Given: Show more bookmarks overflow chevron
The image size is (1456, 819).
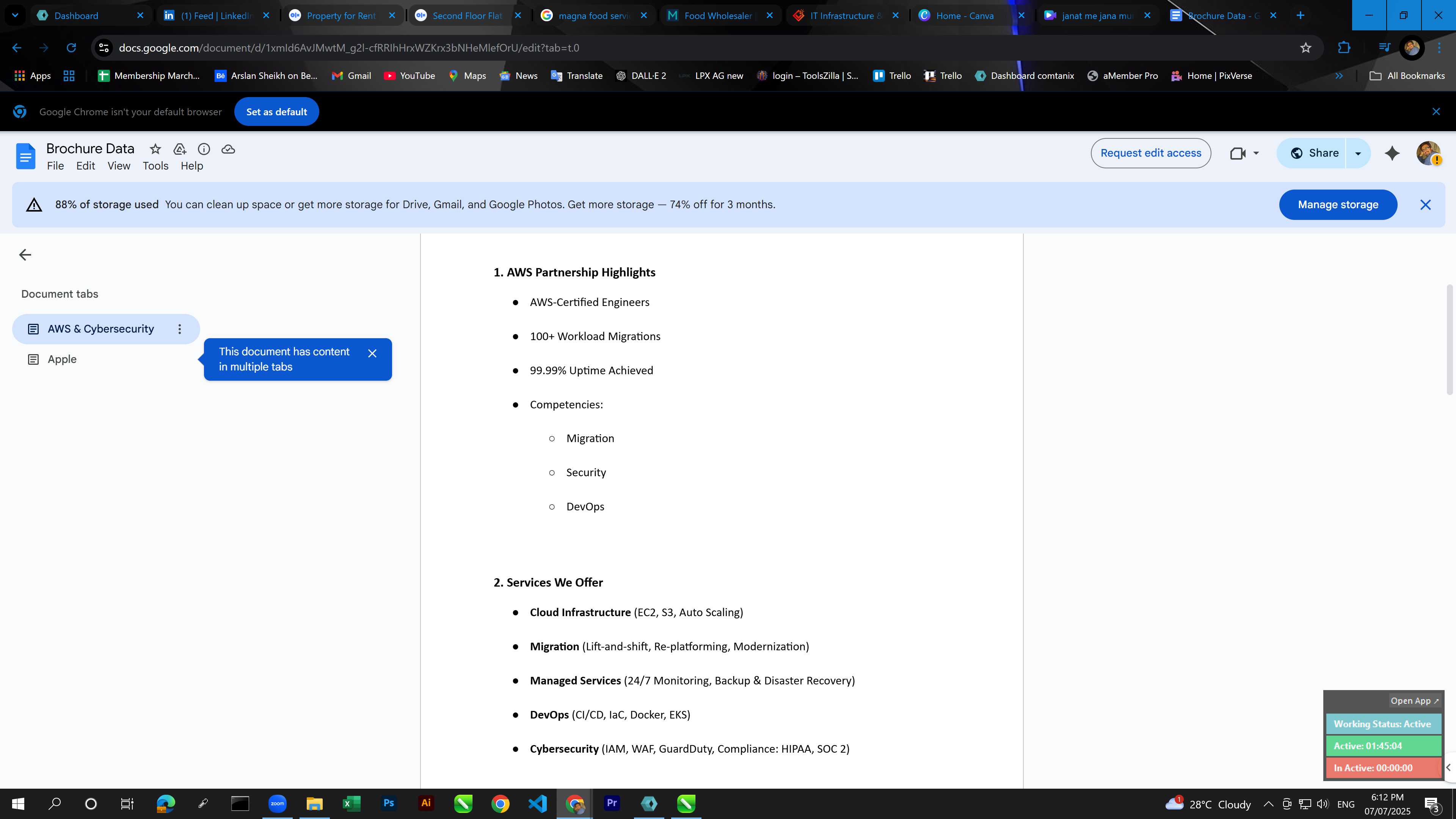Looking at the screenshot, I should pos(1339,76).
